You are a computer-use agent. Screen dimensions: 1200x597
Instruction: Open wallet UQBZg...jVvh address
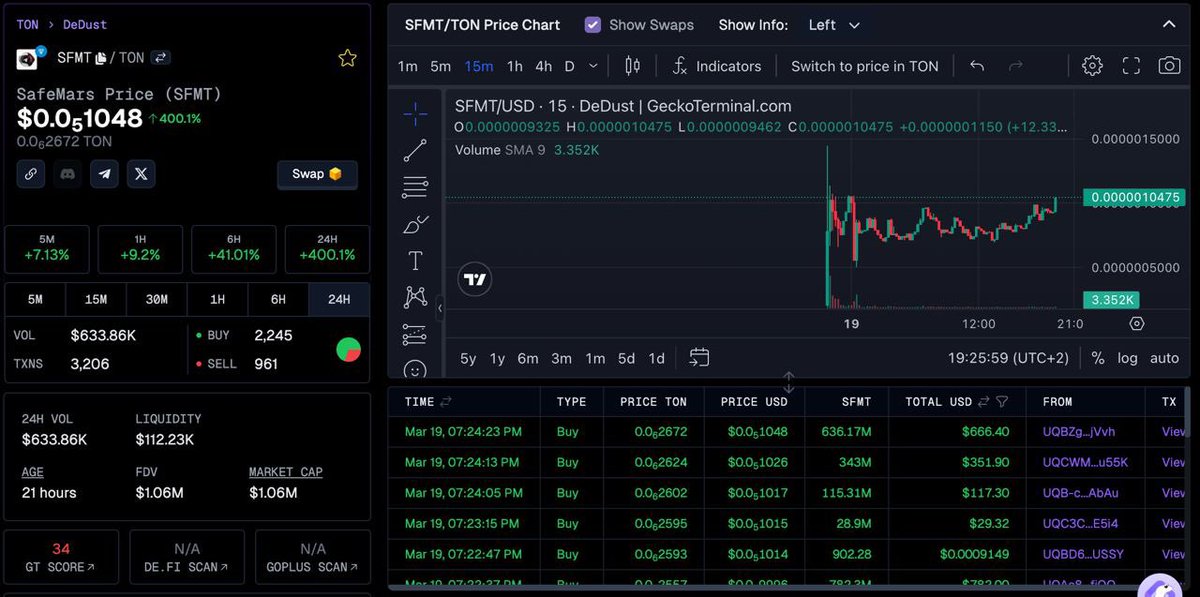coord(1078,431)
